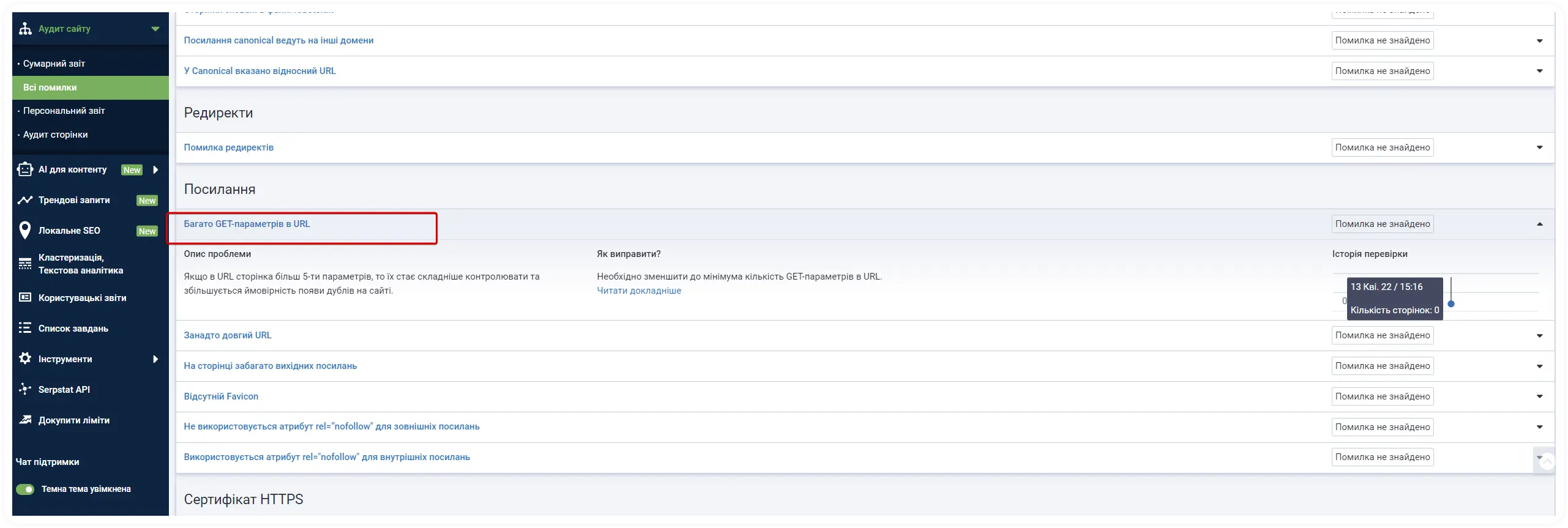This screenshot has height=528, width=1568.
Task: Expand the Інструменти submenu arrow
Action: click(x=155, y=359)
